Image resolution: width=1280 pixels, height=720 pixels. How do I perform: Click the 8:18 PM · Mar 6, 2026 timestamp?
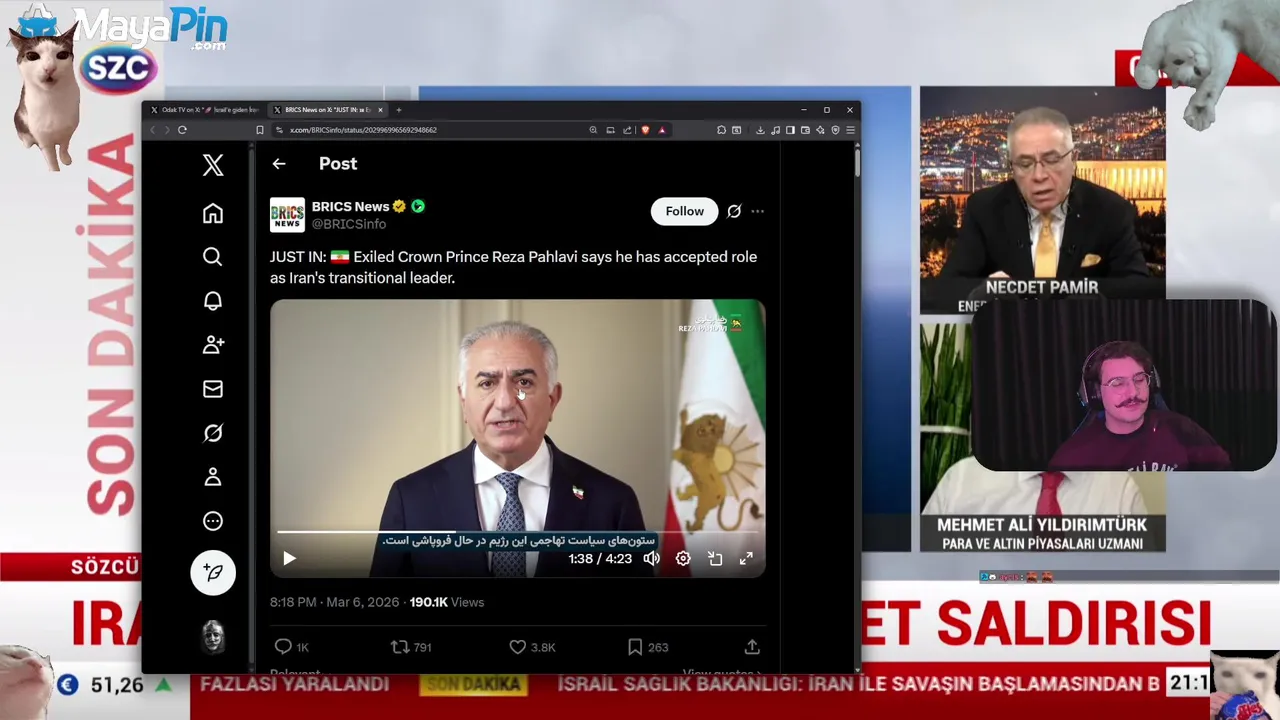point(336,602)
